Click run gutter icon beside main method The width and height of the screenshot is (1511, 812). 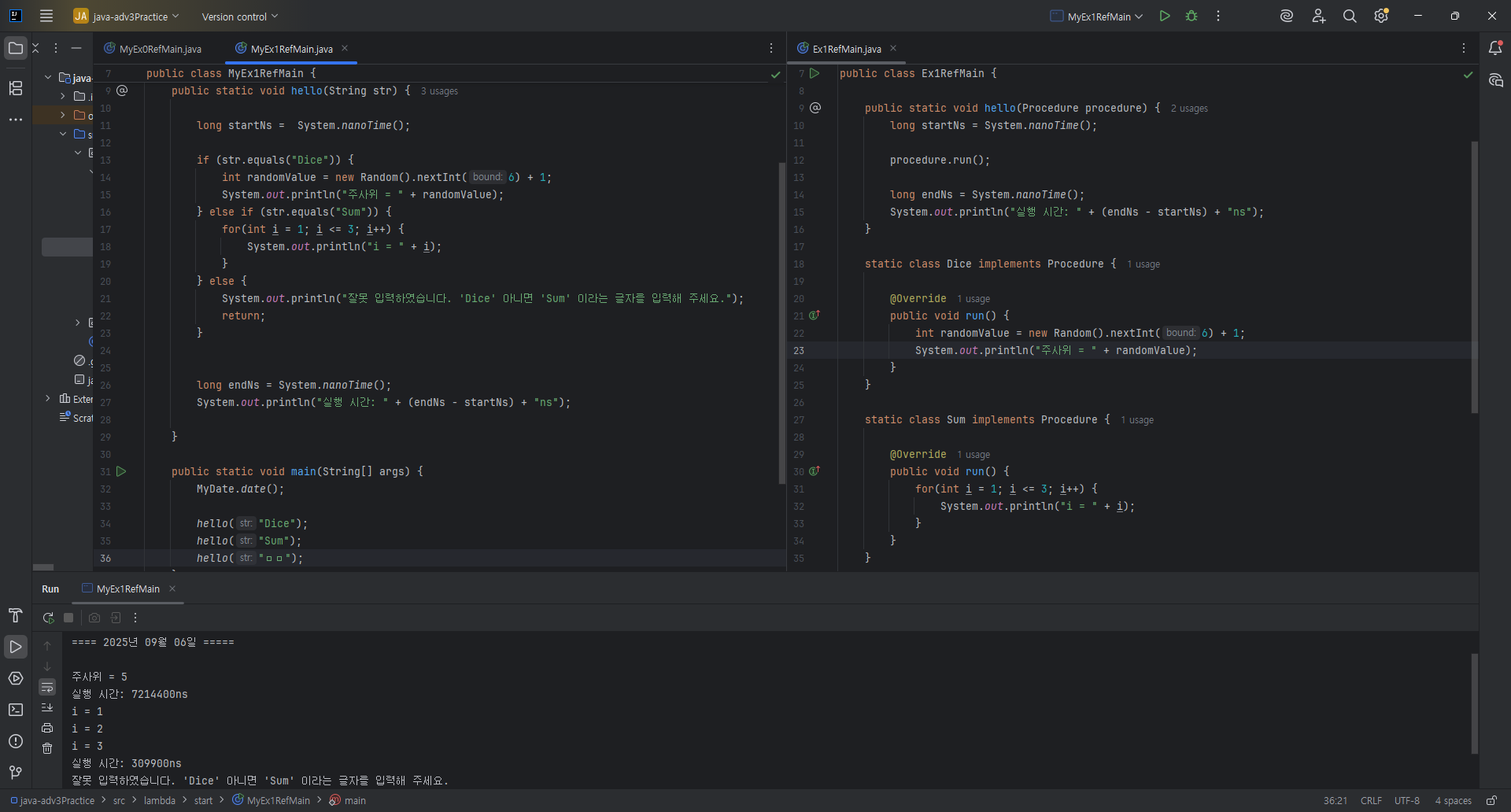coord(121,471)
